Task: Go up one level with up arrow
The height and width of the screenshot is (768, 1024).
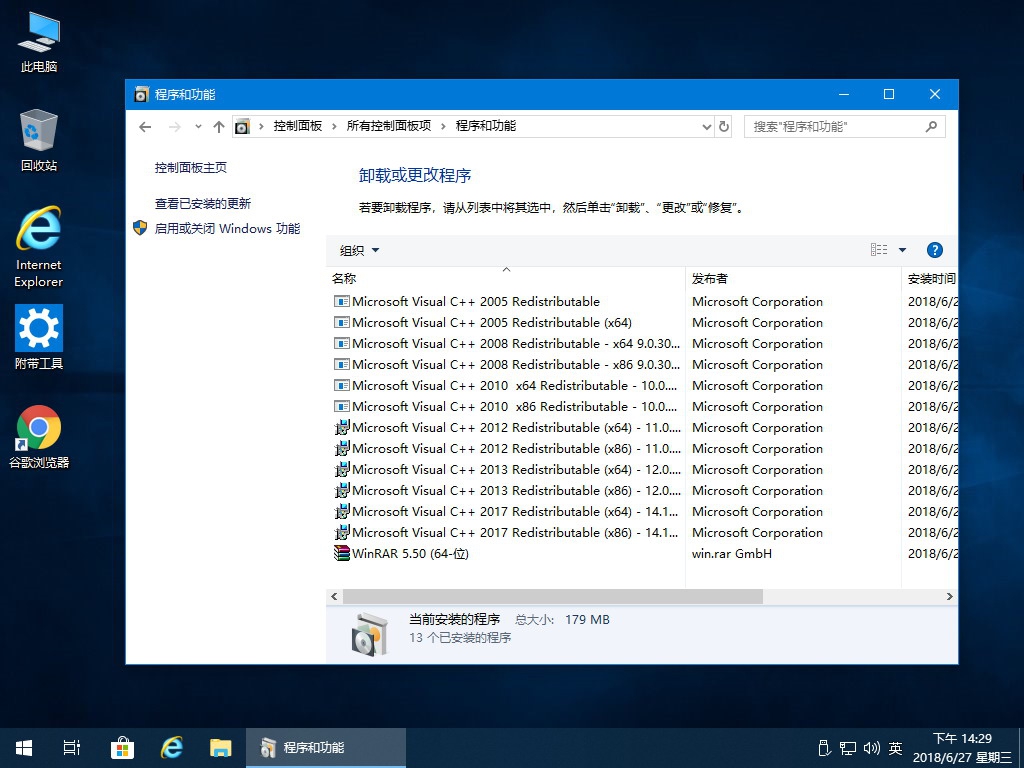Action: tap(219, 127)
